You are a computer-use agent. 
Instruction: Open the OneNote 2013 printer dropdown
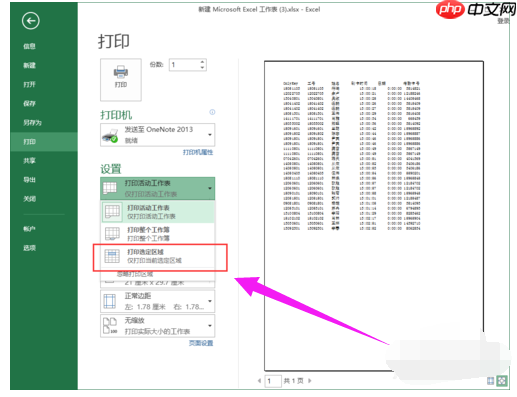pyautogui.click(x=157, y=135)
